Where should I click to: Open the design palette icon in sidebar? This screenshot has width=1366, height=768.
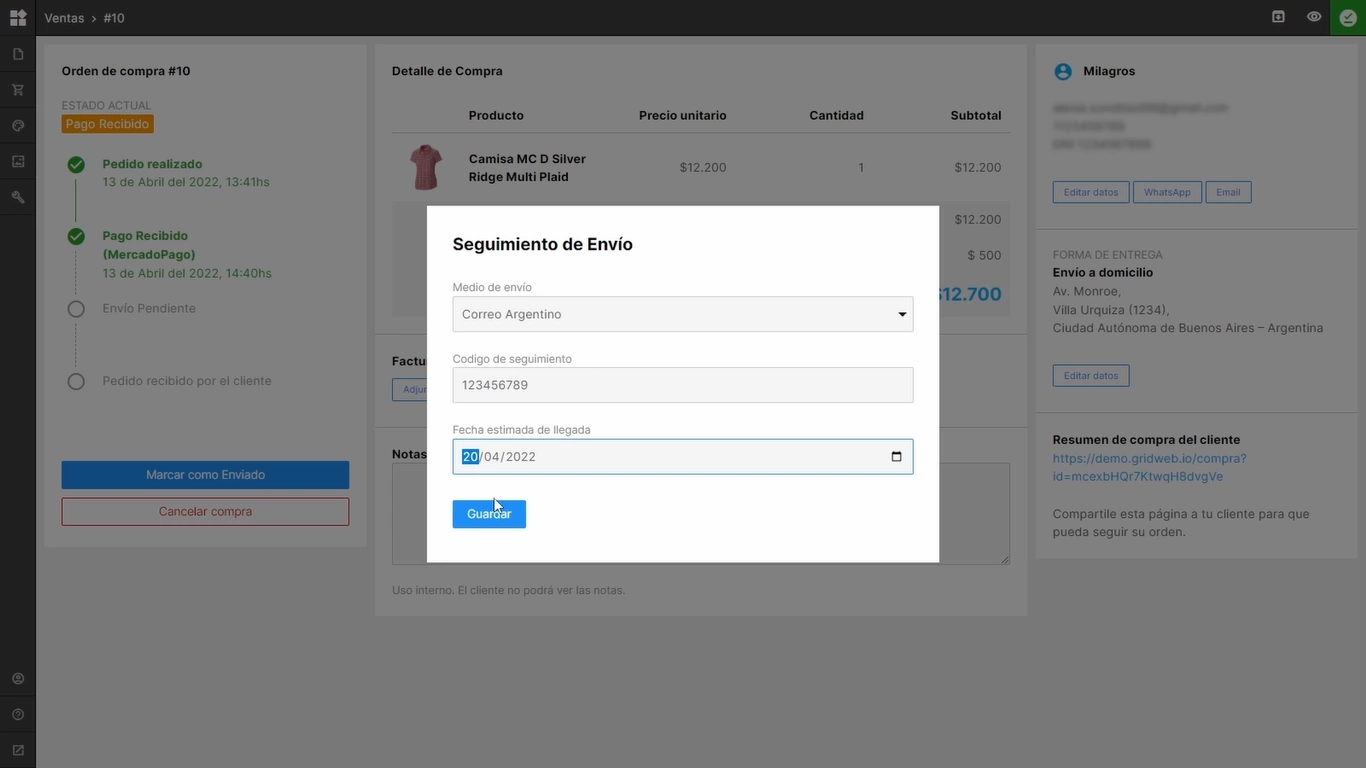click(18, 126)
